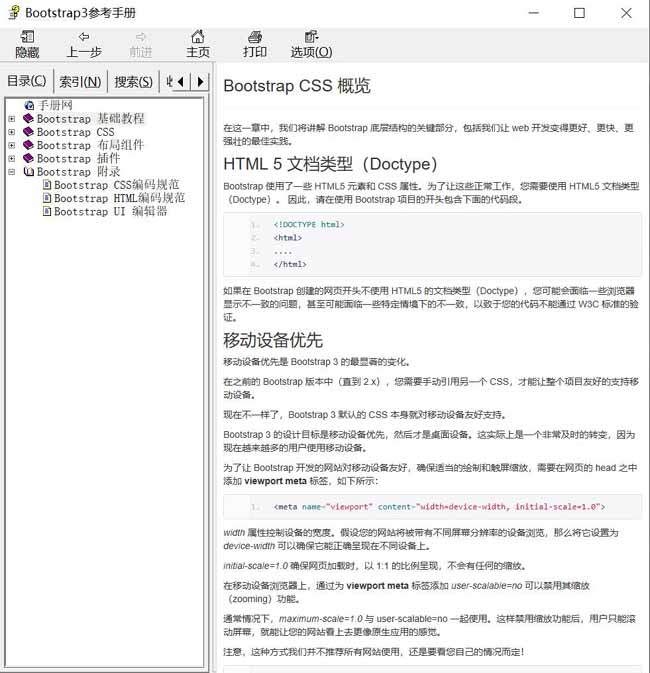Click the page icon of Bootstrap UI 编辑器
The image size is (650, 673).
(47, 212)
